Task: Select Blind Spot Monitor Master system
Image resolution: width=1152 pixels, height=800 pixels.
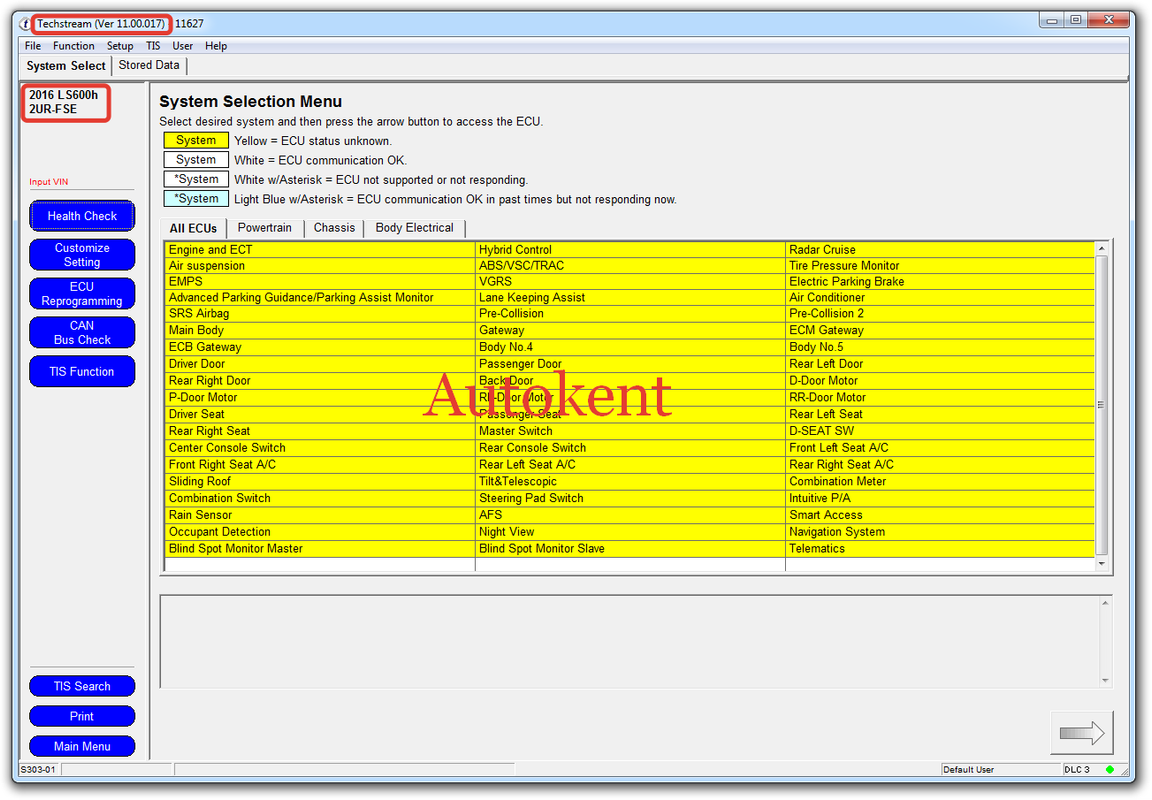Action: [x=320, y=549]
